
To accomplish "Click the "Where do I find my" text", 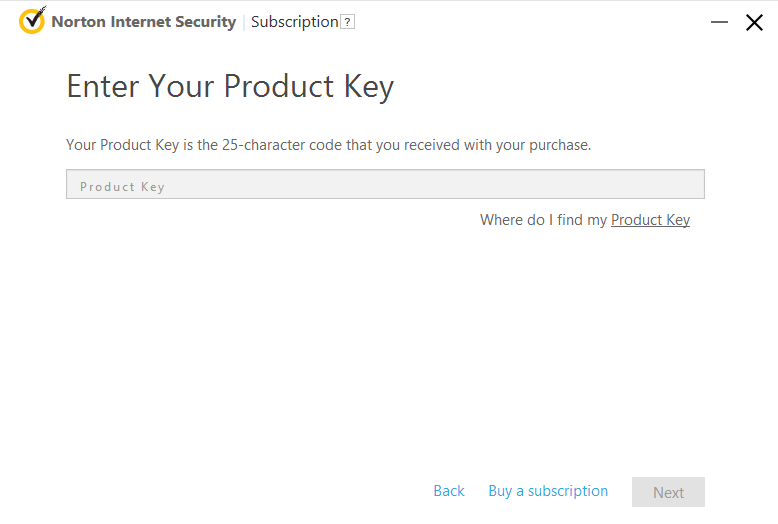I will (x=543, y=220).
